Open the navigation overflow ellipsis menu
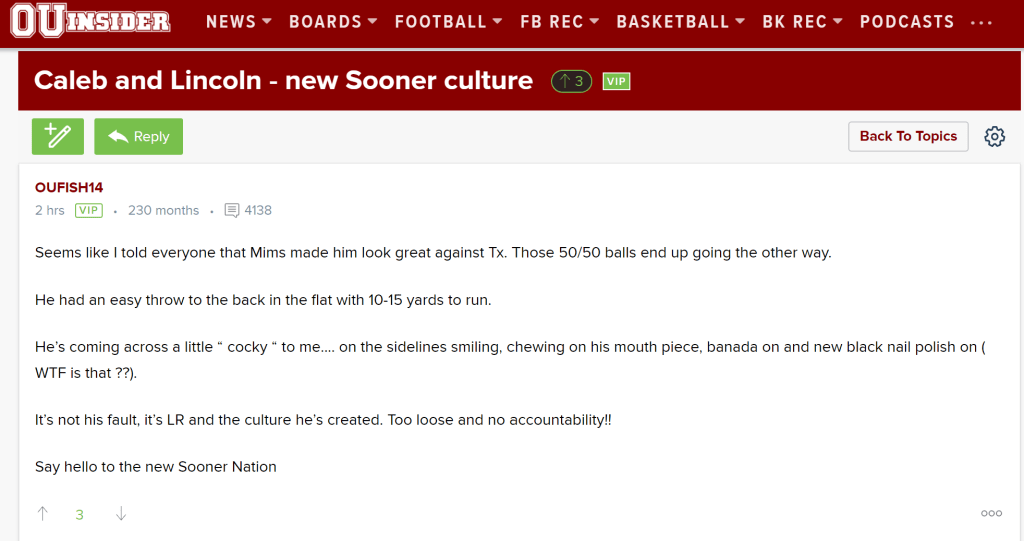The height and width of the screenshot is (541, 1024). (x=982, y=22)
